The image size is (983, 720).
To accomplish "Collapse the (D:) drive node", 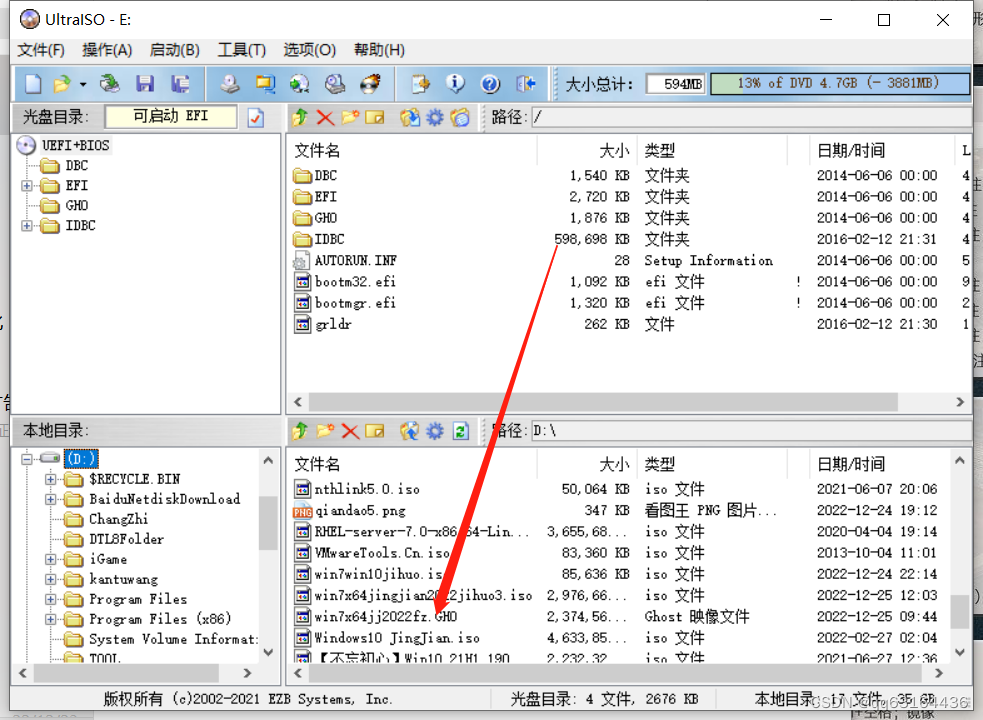I will pos(26,459).
